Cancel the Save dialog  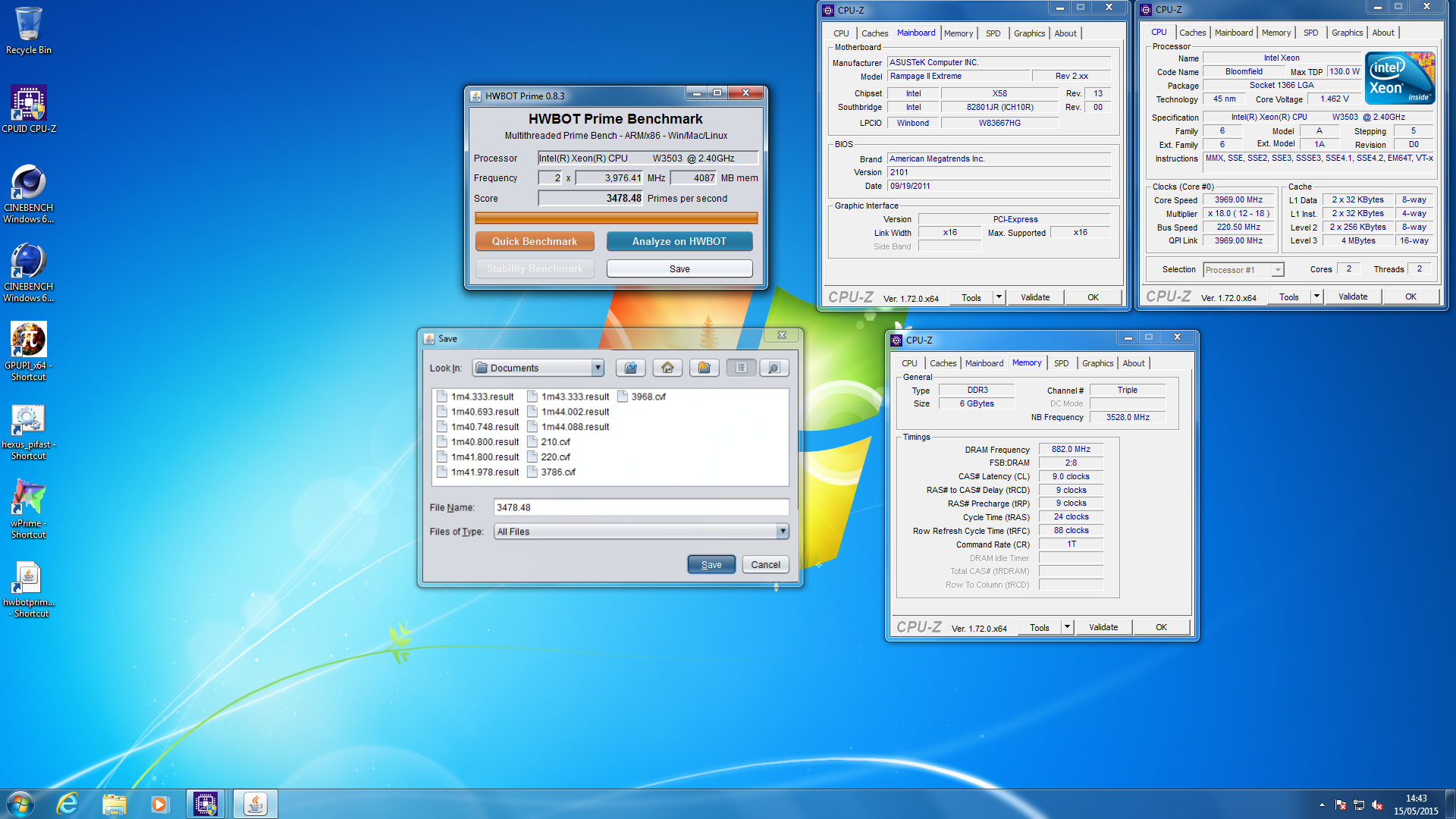click(766, 564)
